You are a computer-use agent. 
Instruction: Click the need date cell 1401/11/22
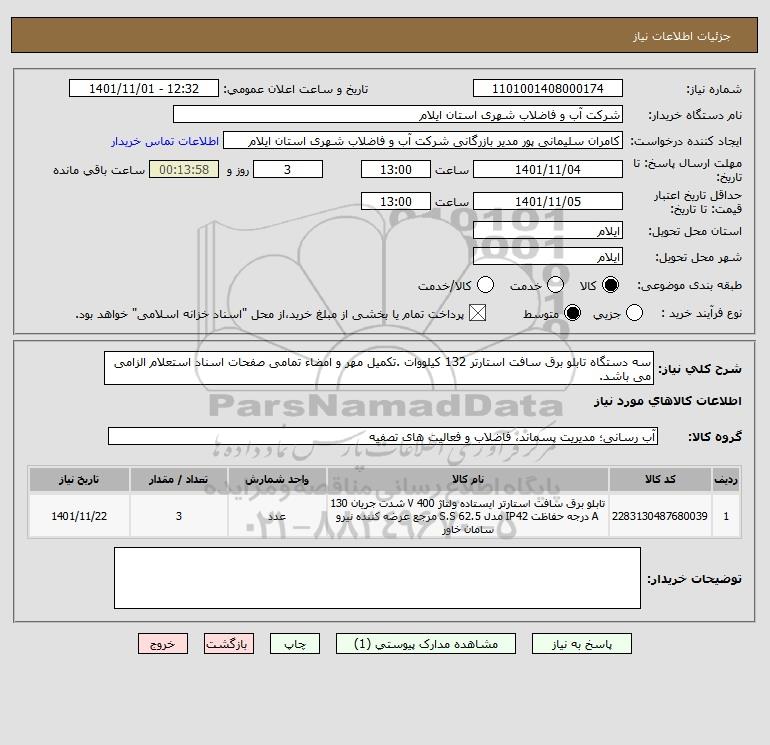79,516
